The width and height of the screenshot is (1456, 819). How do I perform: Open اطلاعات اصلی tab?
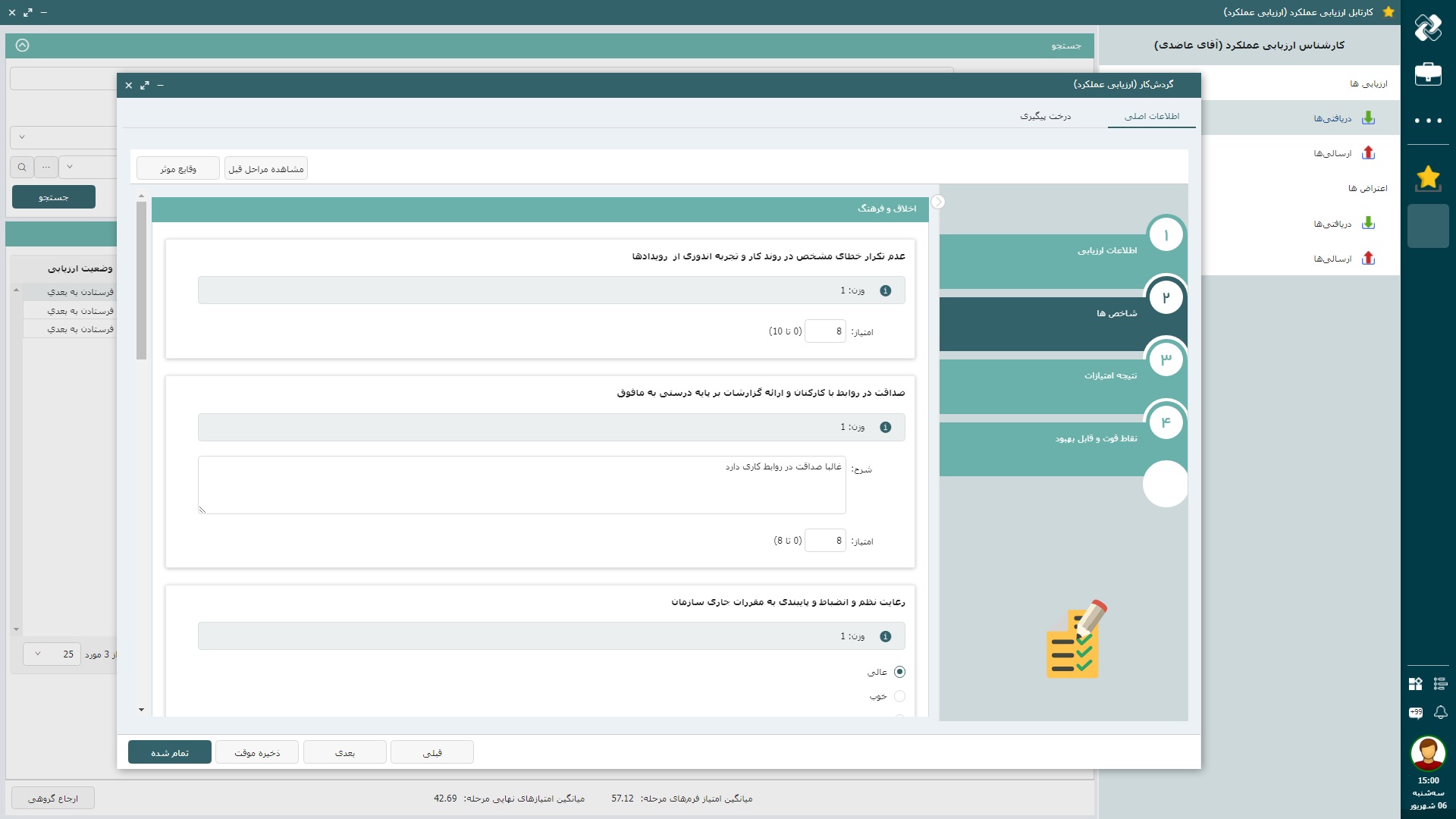(x=1151, y=116)
